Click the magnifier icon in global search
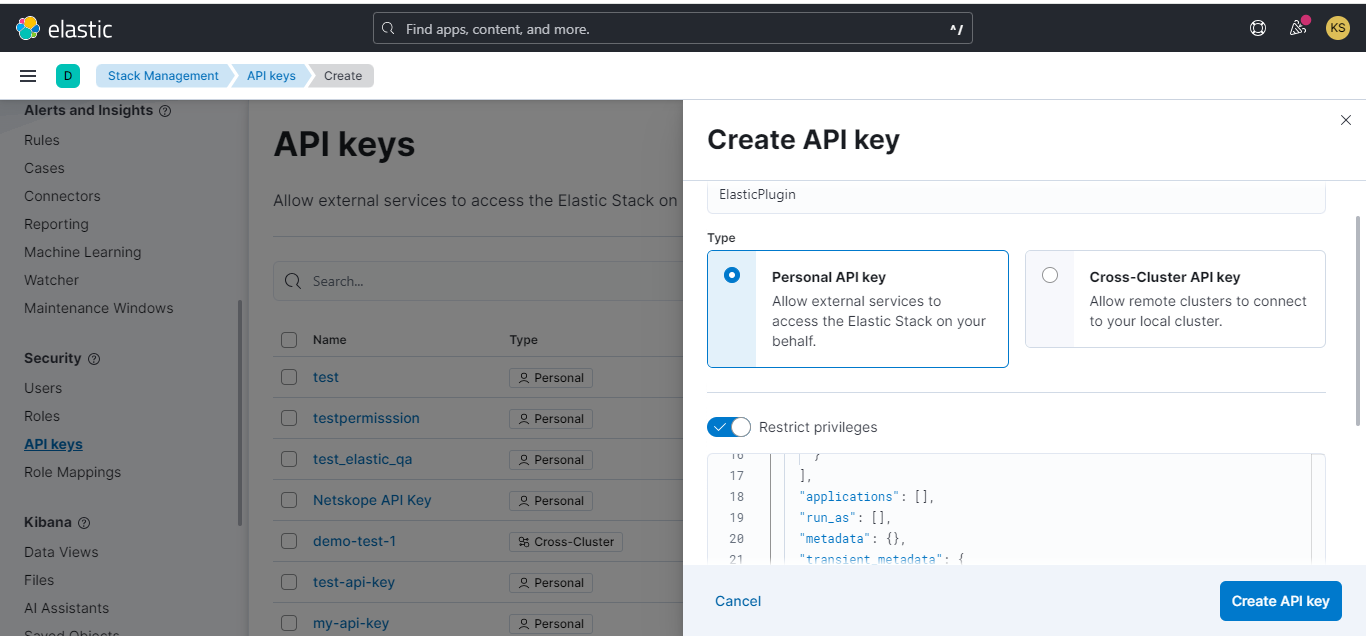The height and width of the screenshot is (636, 1366). (388, 29)
